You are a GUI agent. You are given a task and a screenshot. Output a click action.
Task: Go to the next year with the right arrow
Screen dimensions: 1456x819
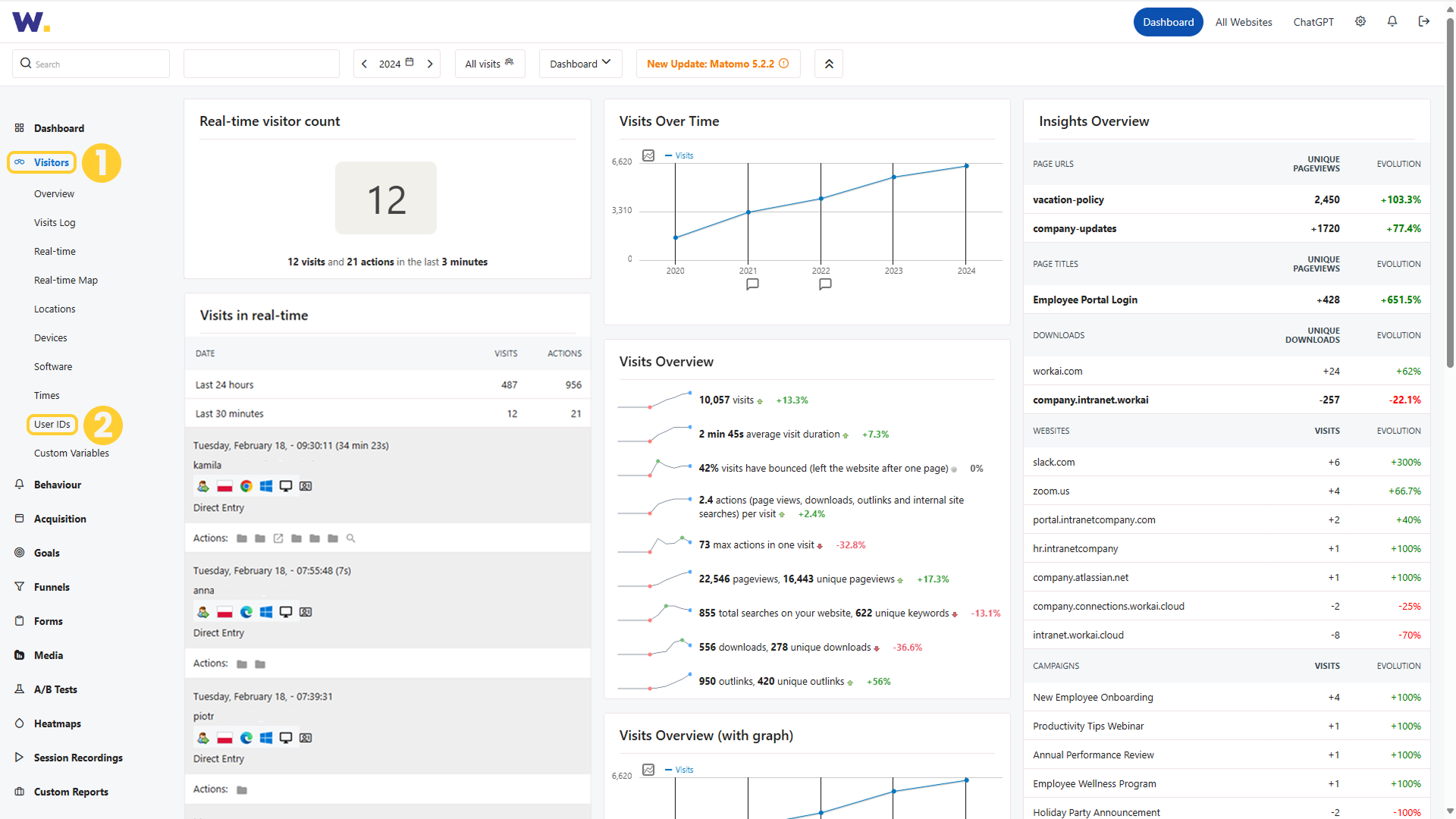point(430,64)
